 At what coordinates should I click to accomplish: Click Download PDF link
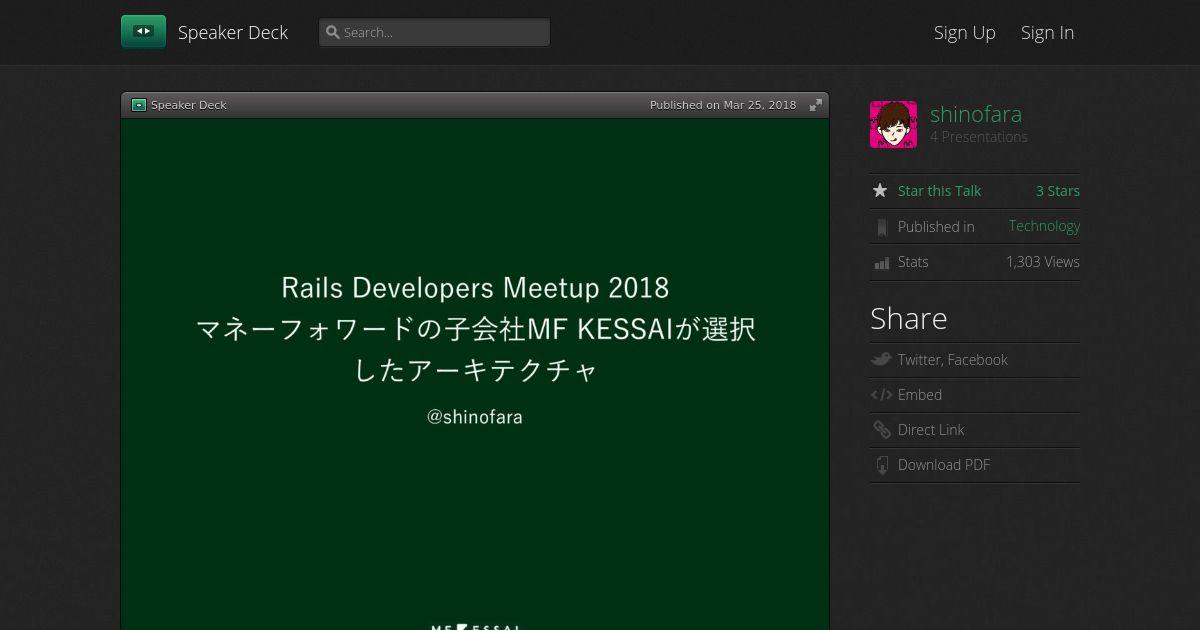coord(944,465)
